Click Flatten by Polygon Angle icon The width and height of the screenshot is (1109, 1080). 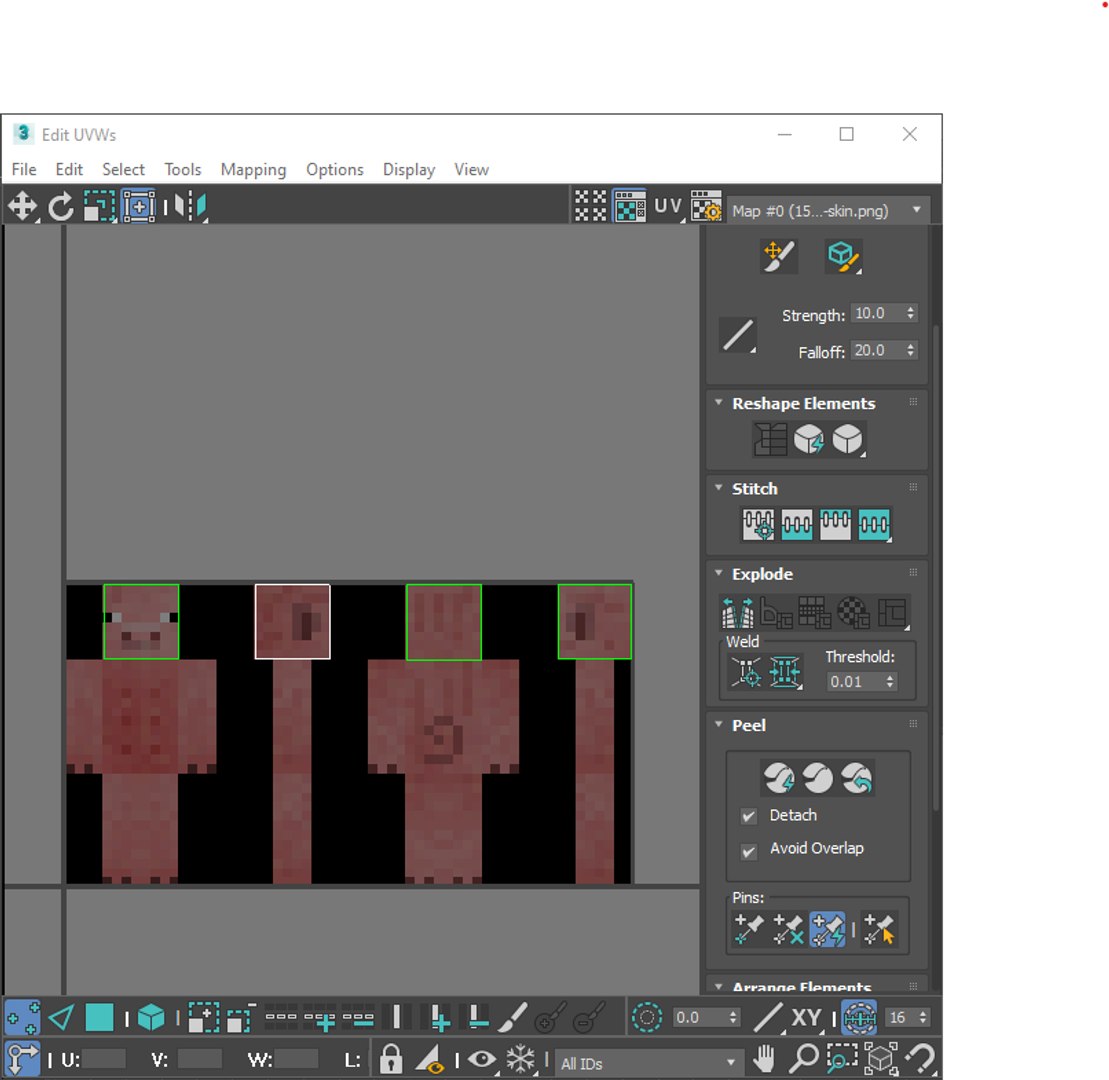click(776, 612)
